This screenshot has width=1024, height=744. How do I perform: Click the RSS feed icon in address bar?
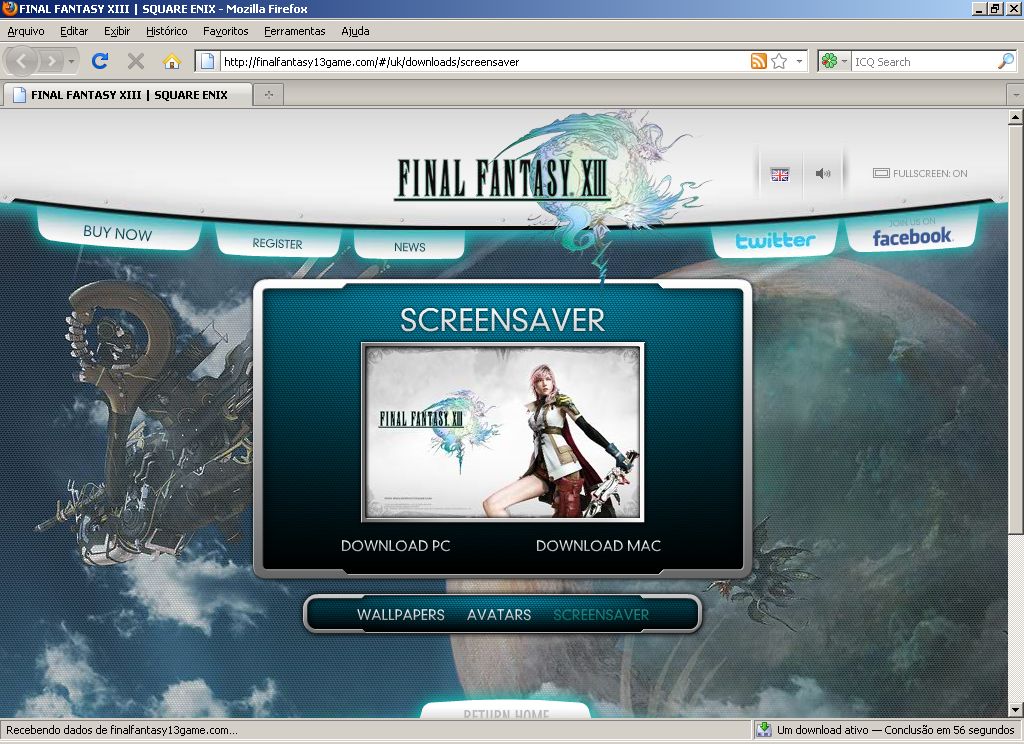759,61
